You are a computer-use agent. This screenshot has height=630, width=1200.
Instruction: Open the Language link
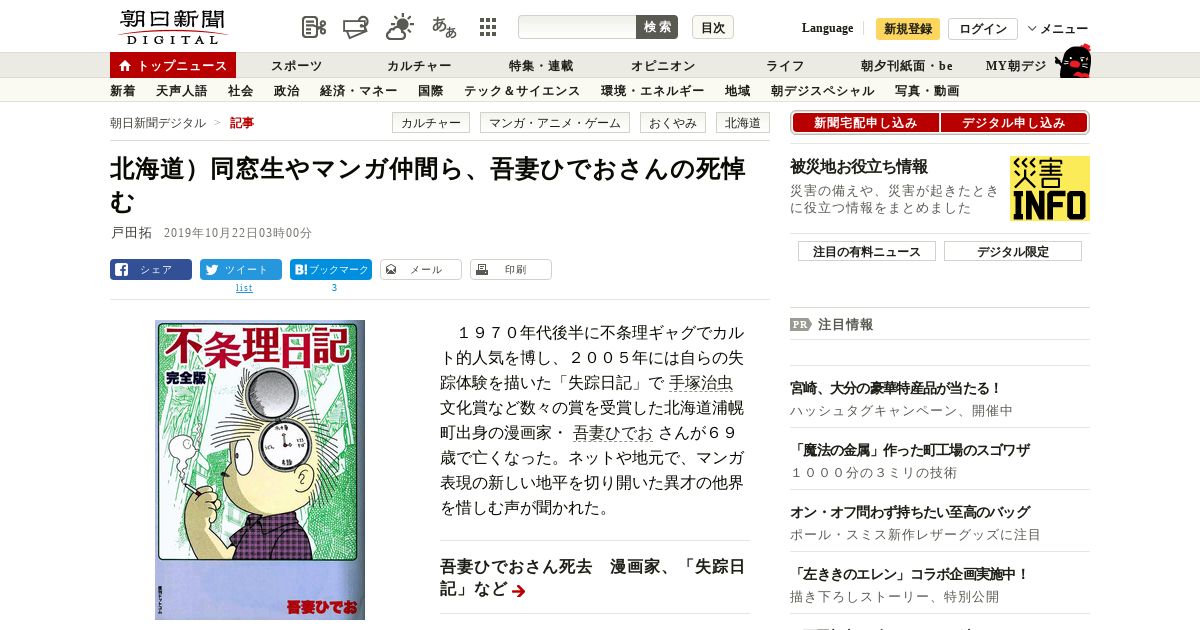click(x=828, y=28)
